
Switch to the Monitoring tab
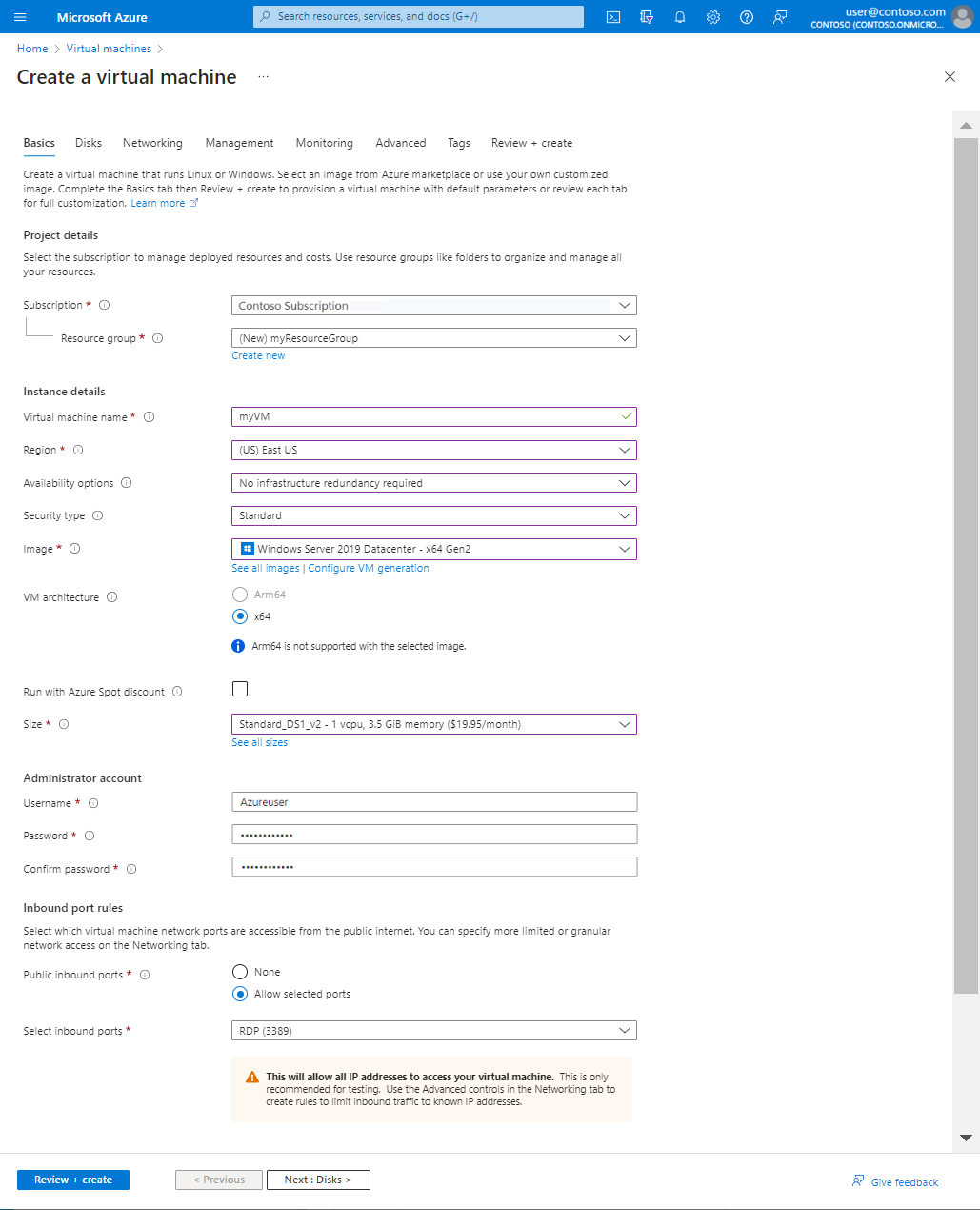pyautogui.click(x=324, y=143)
